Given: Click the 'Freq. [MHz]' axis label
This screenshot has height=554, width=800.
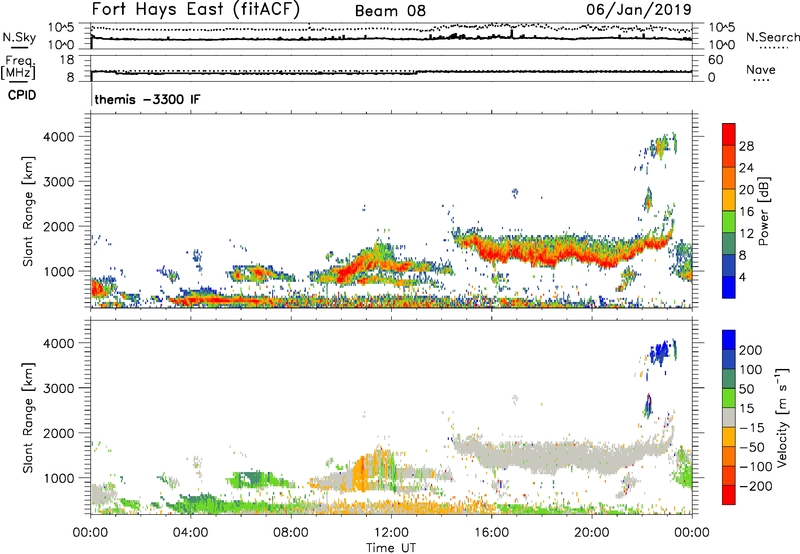Looking at the screenshot, I should pos(18,67).
